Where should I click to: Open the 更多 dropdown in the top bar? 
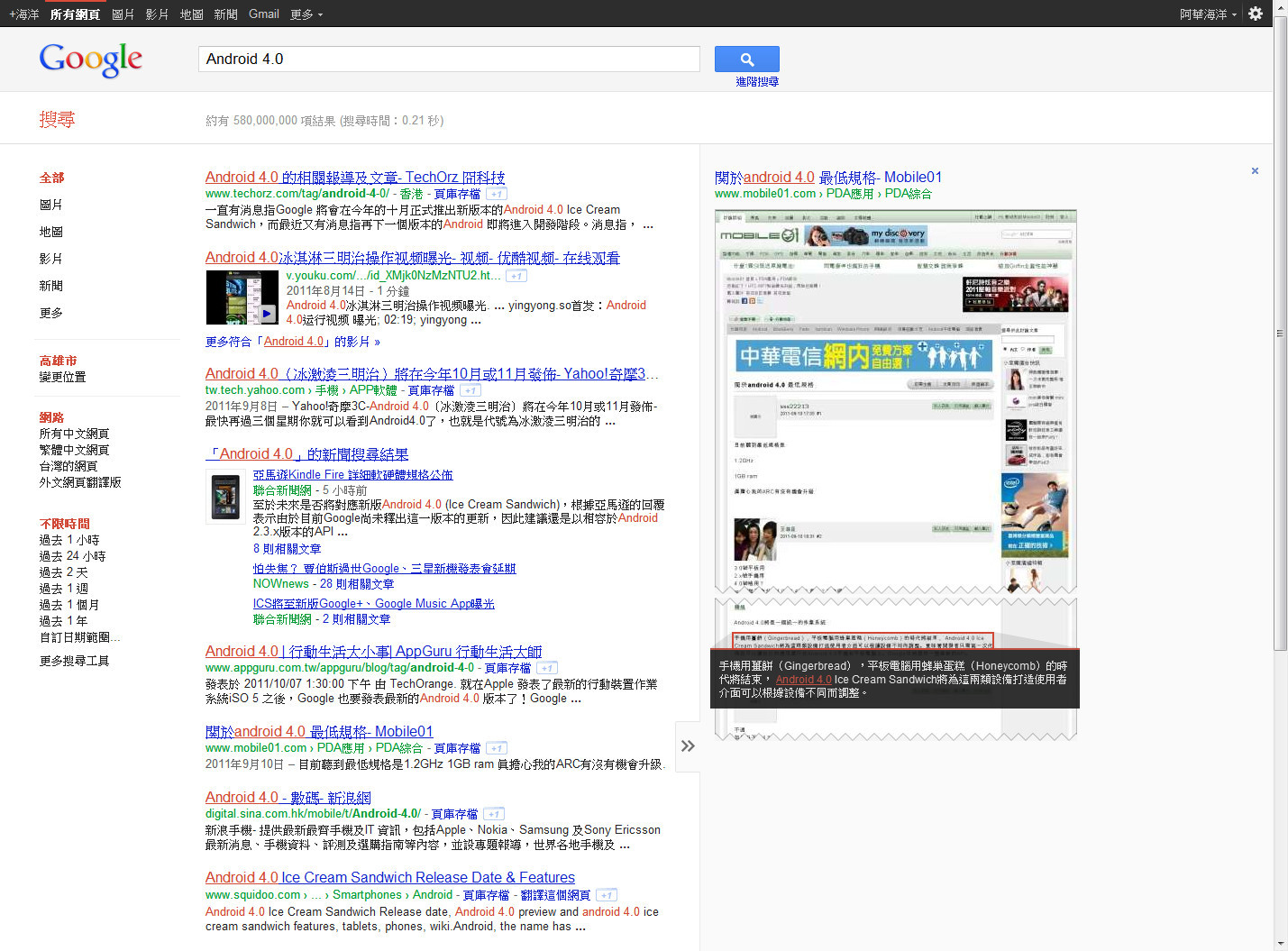point(306,14)
